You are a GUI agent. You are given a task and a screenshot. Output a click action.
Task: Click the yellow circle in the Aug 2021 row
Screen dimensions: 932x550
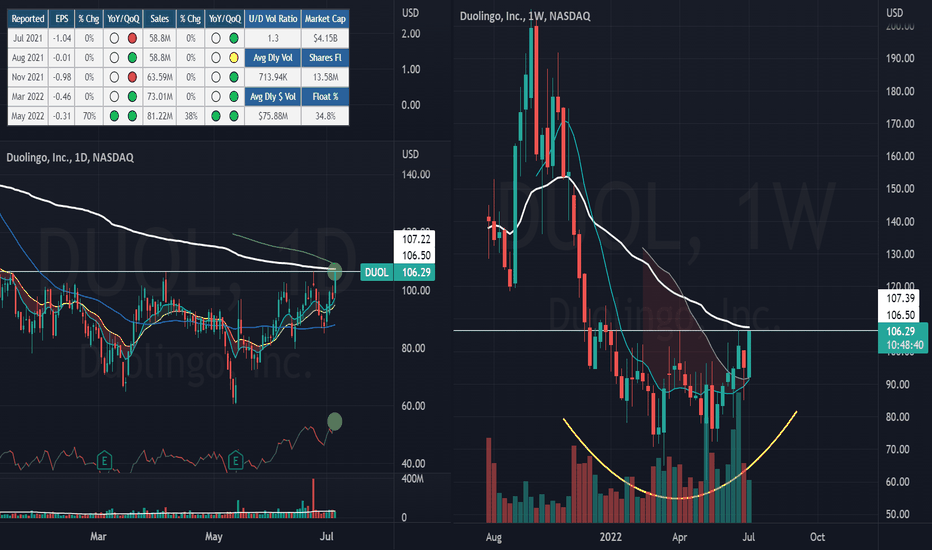[x=234, y=58]
